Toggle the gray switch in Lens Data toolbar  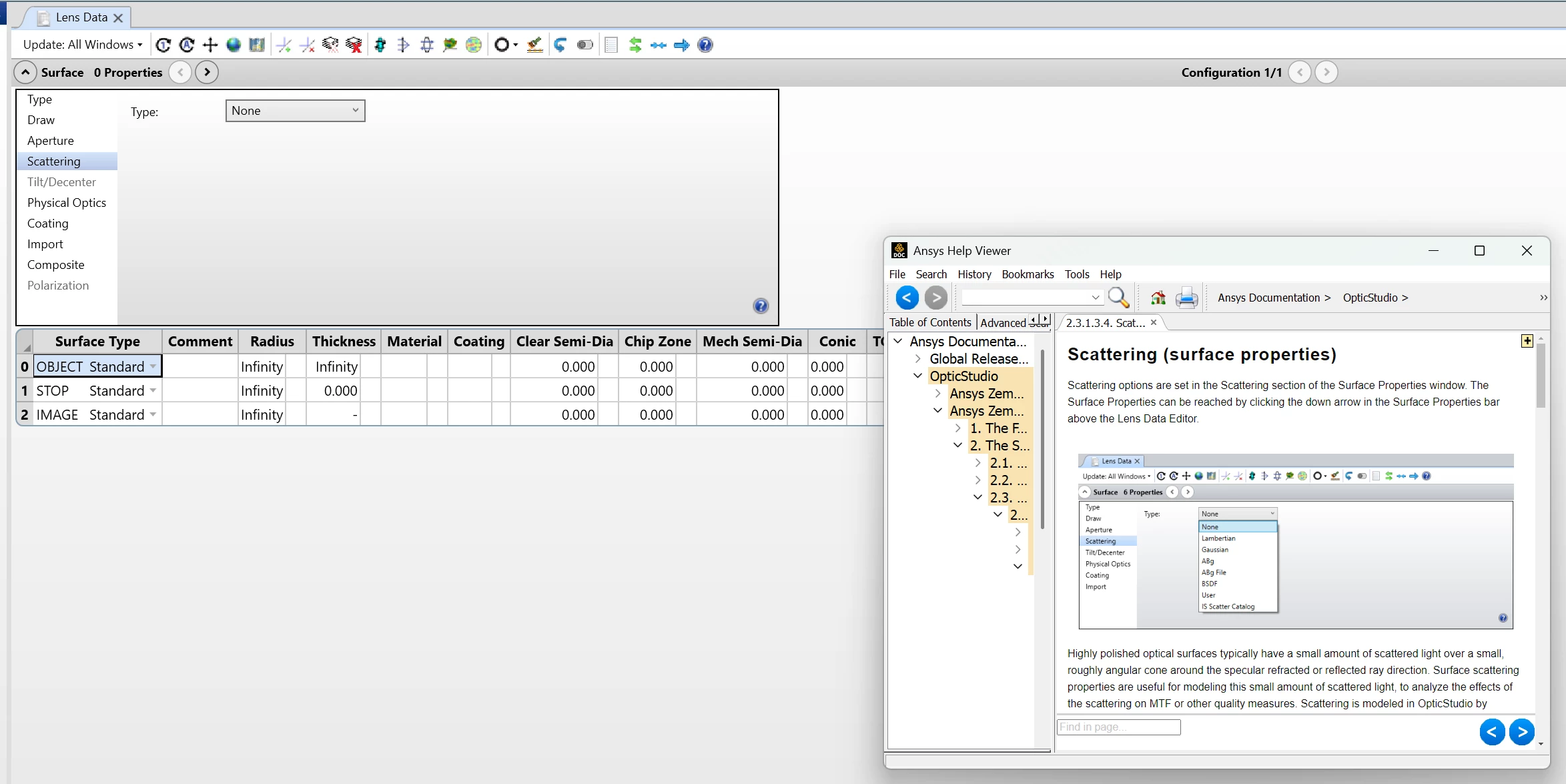(x=584, y=45)
